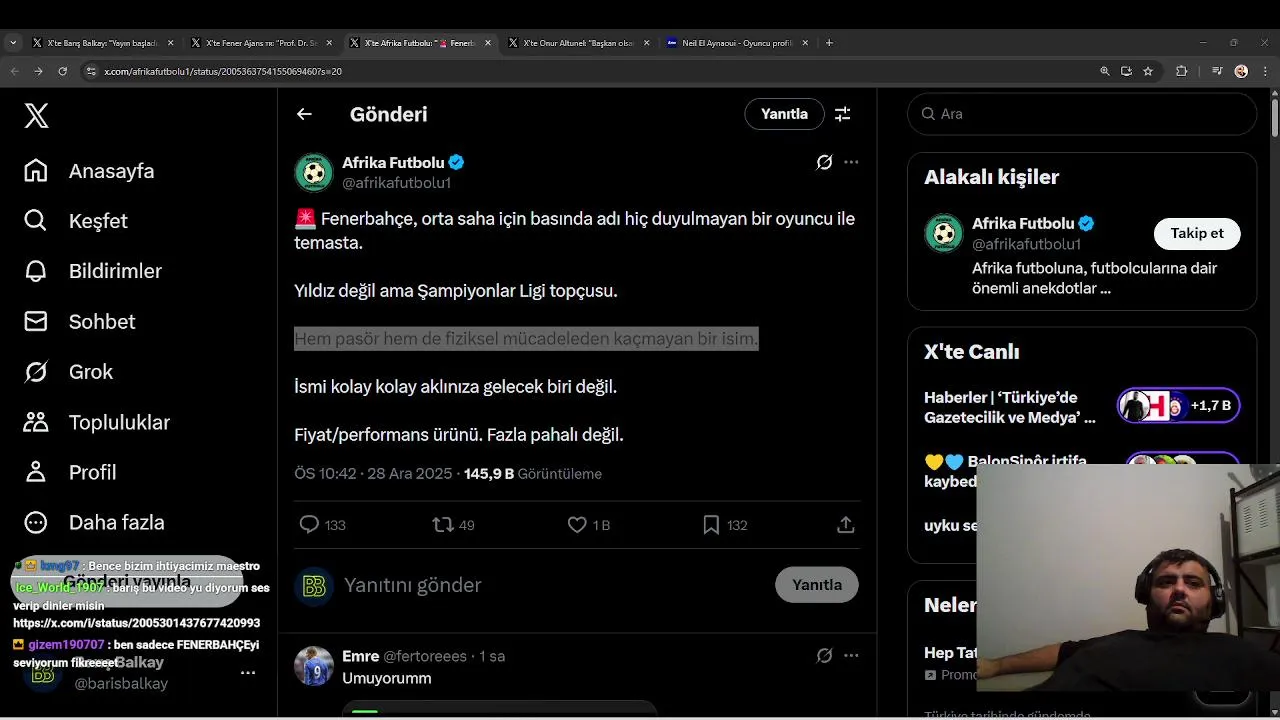
Task: Open replies via the comment bubble icon
Action: pyautogui.click(x=309, y=525)
